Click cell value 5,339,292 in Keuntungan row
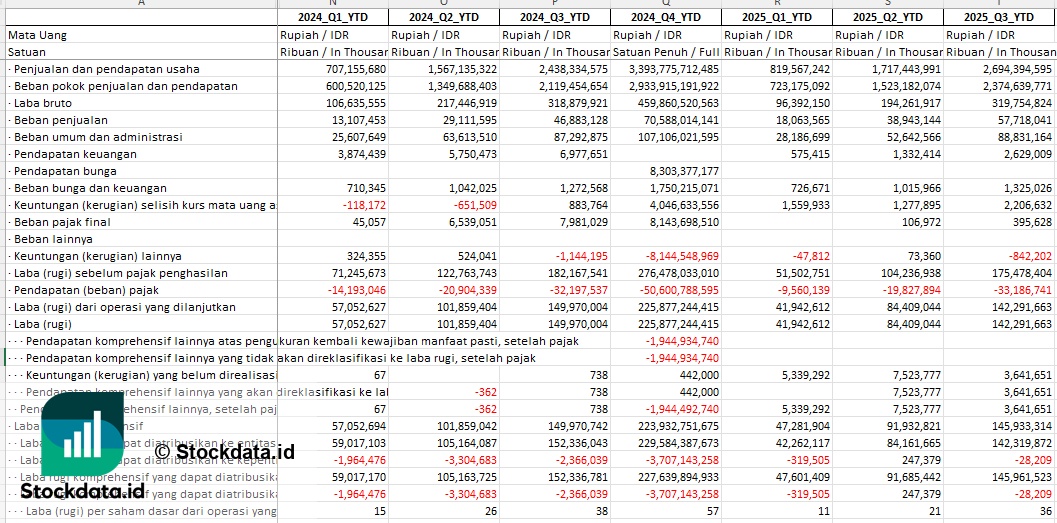Viewport: 1057px width, 523px height. 806,375
